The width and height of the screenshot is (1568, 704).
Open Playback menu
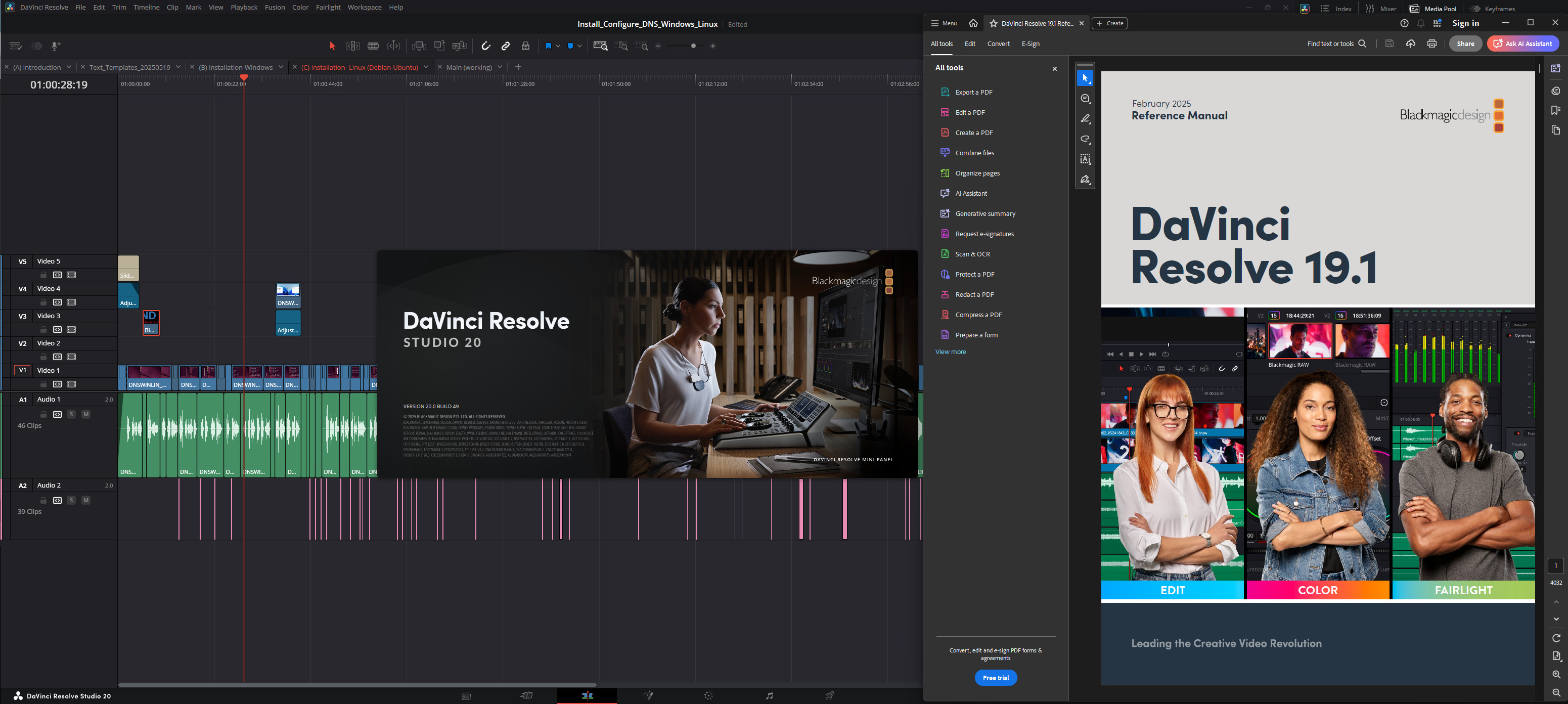coord(244,7)
